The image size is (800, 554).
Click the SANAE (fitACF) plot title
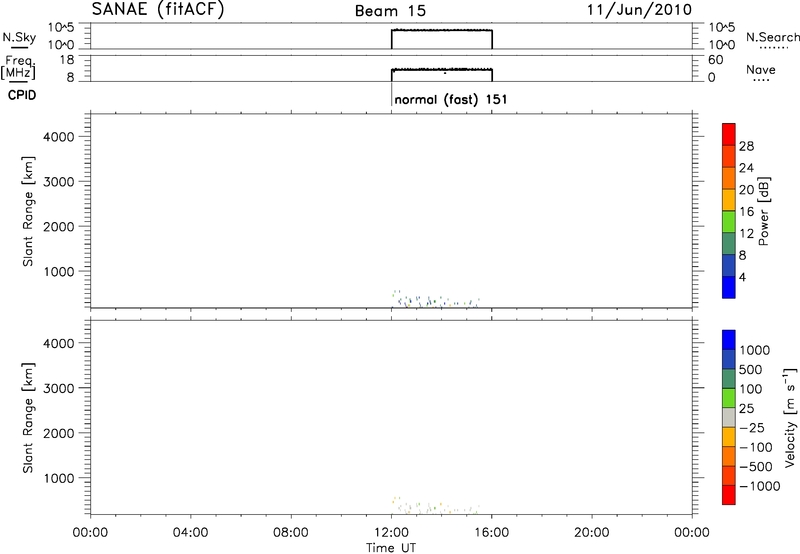[x=158, y=10]
